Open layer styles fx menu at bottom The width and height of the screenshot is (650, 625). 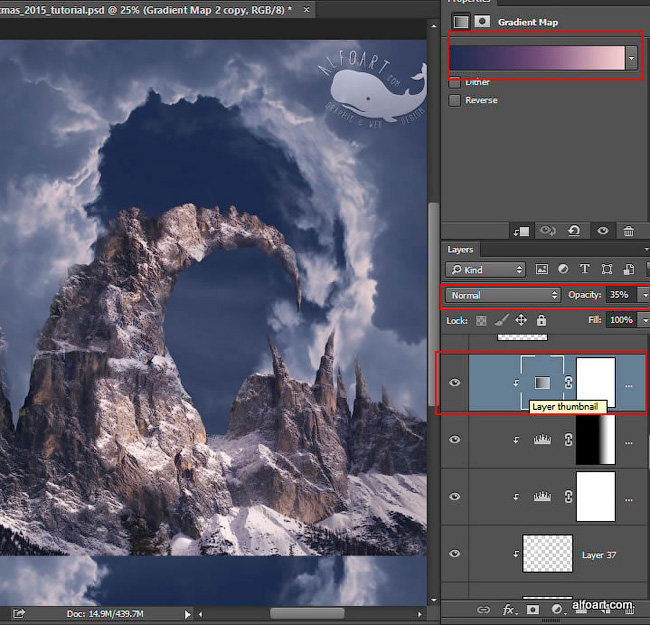[x=509, y=608]
